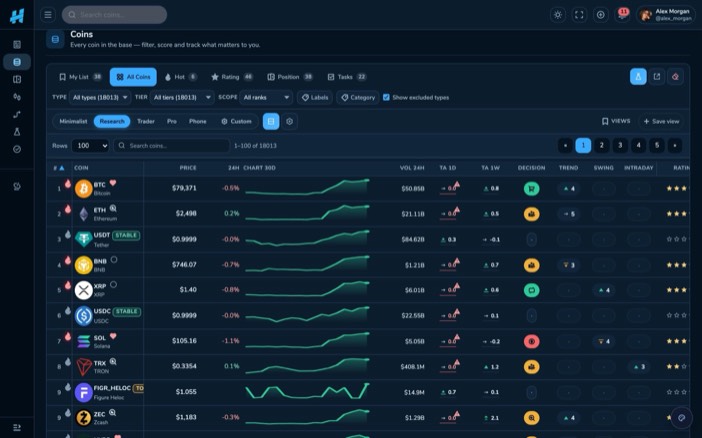Image resolution: width=702 pixels, height=438 pixels.
Task: Open the Coins database sidebar icon
Action: (x=17, y=62)
